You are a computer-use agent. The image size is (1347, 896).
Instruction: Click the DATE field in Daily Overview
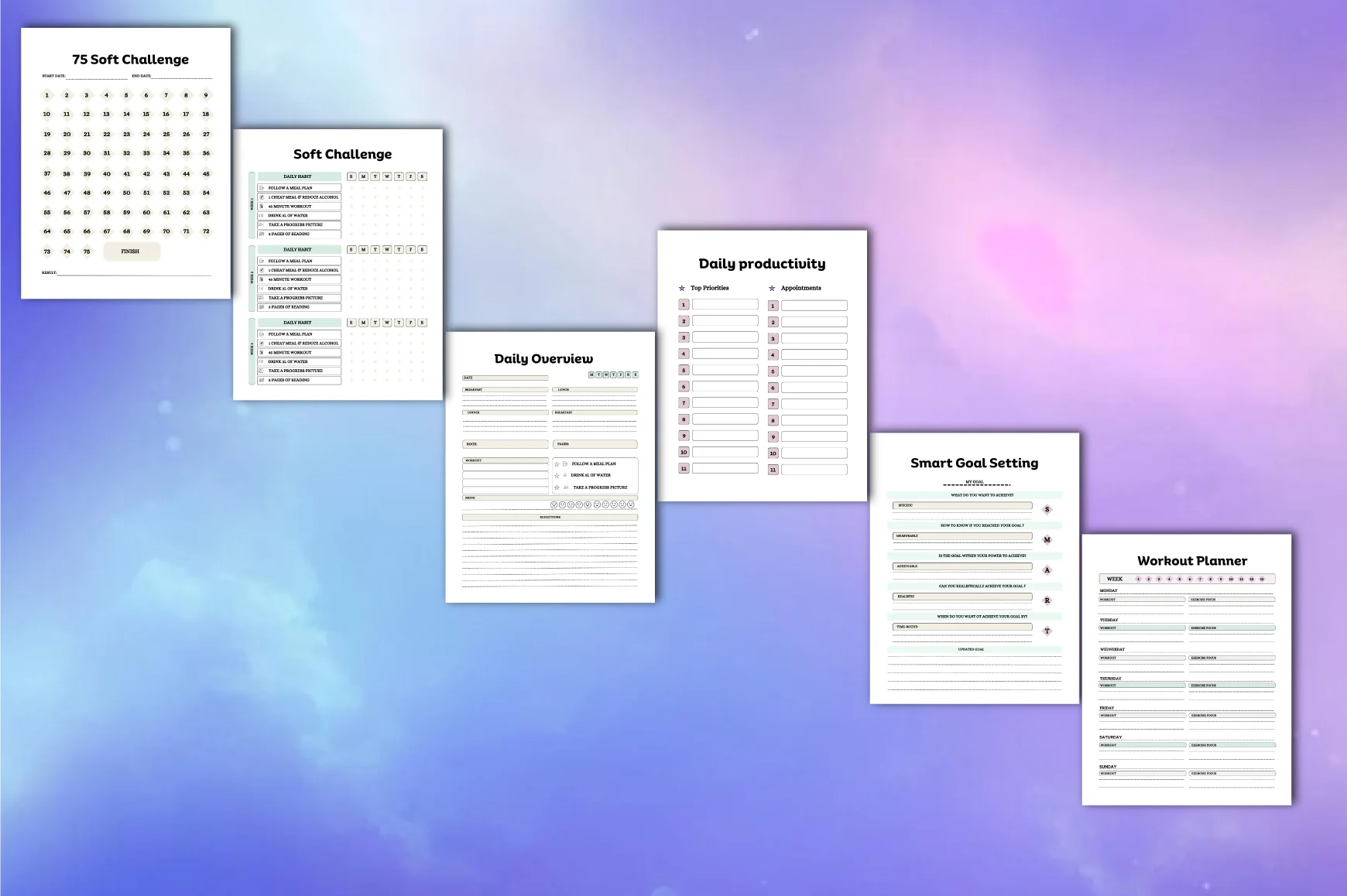click(x=506, y=378)
